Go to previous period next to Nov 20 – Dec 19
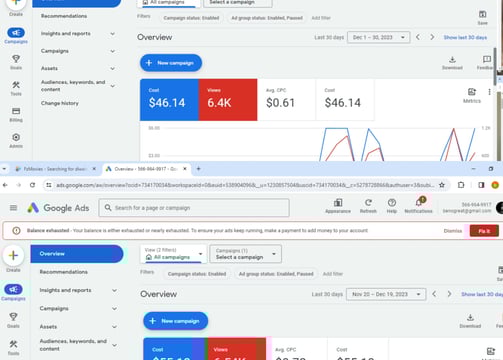The image size is (503, 360). [434, 294]
